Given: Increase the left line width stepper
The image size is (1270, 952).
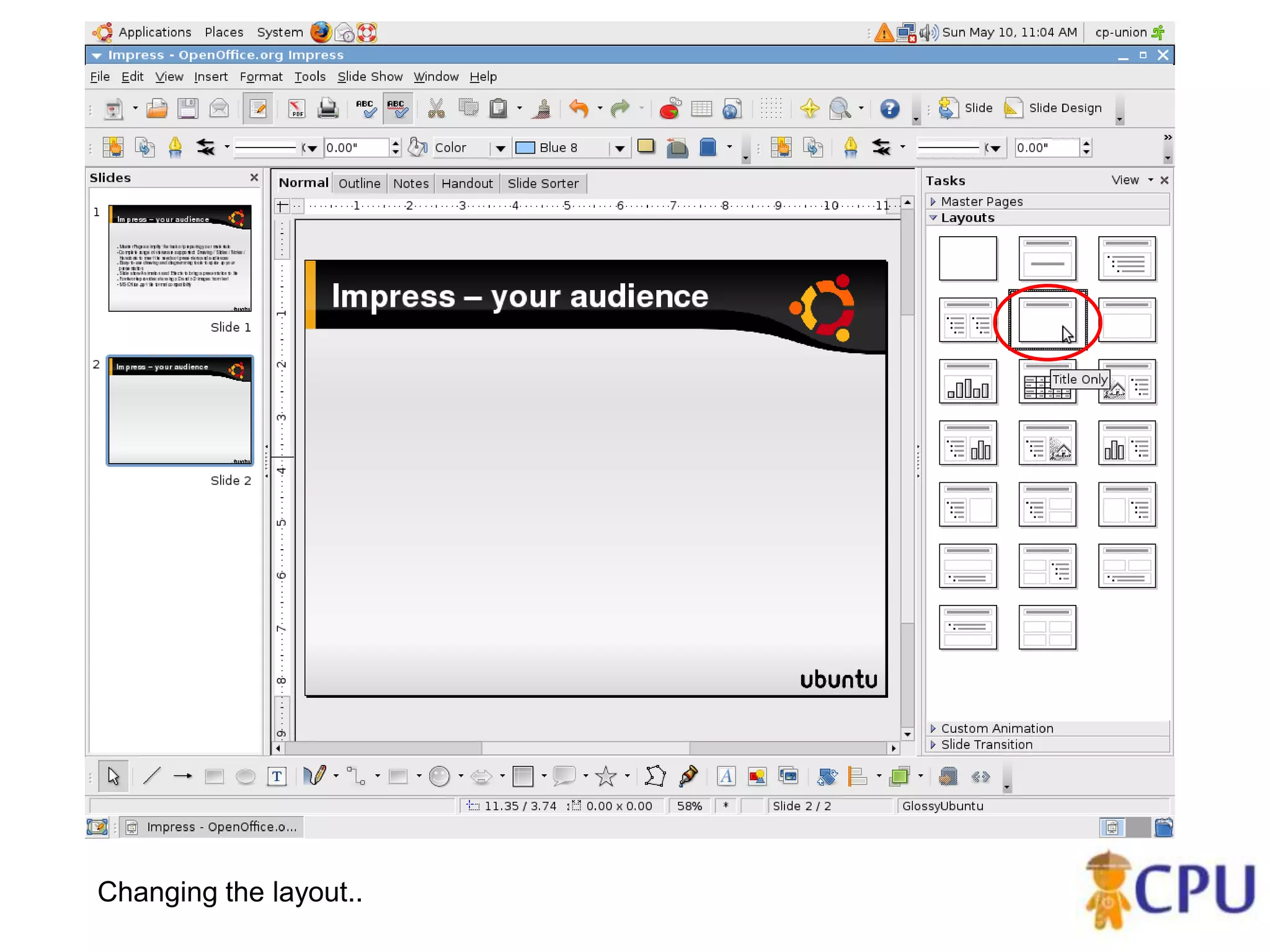Looking at the screenshot, I should (396, 143).
